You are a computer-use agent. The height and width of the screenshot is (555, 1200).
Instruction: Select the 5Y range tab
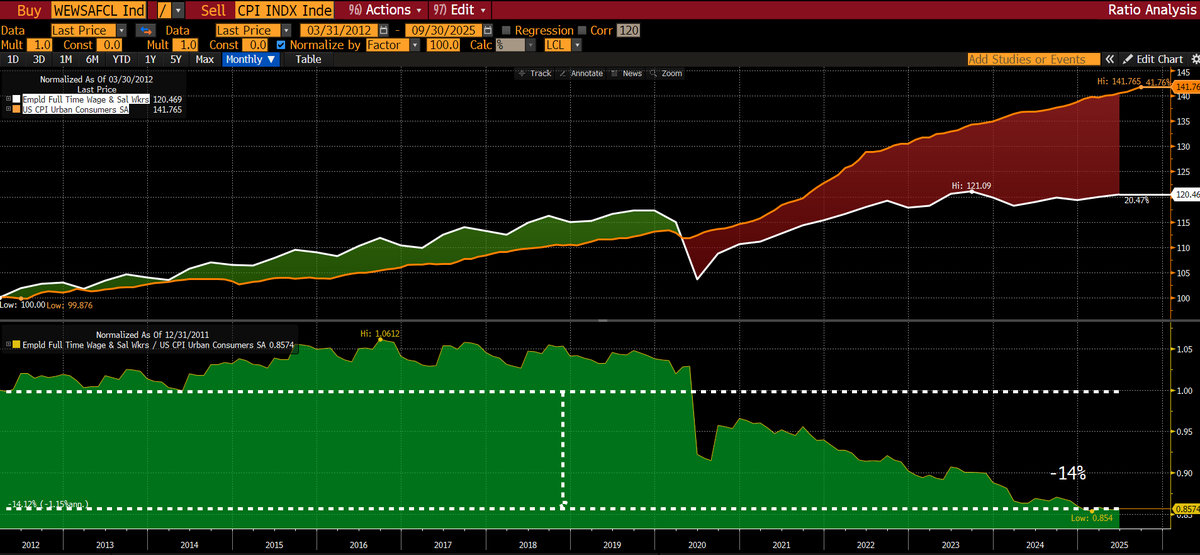(177, 59)
